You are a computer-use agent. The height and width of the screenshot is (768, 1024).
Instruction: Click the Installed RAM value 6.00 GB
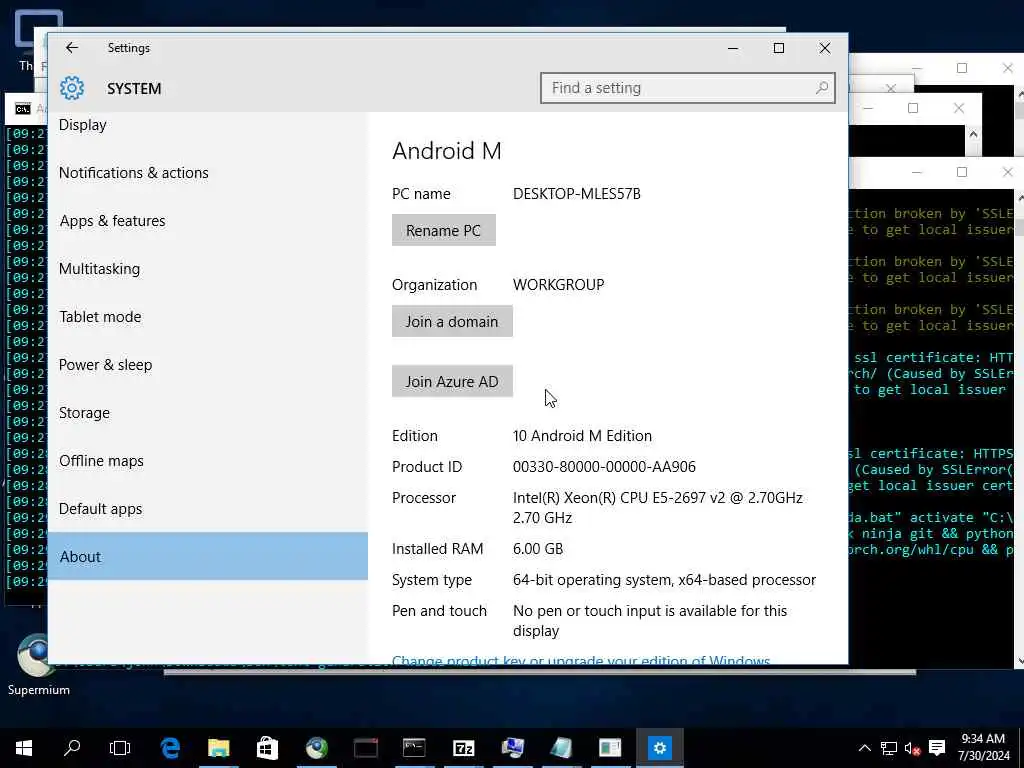point(537,549)
